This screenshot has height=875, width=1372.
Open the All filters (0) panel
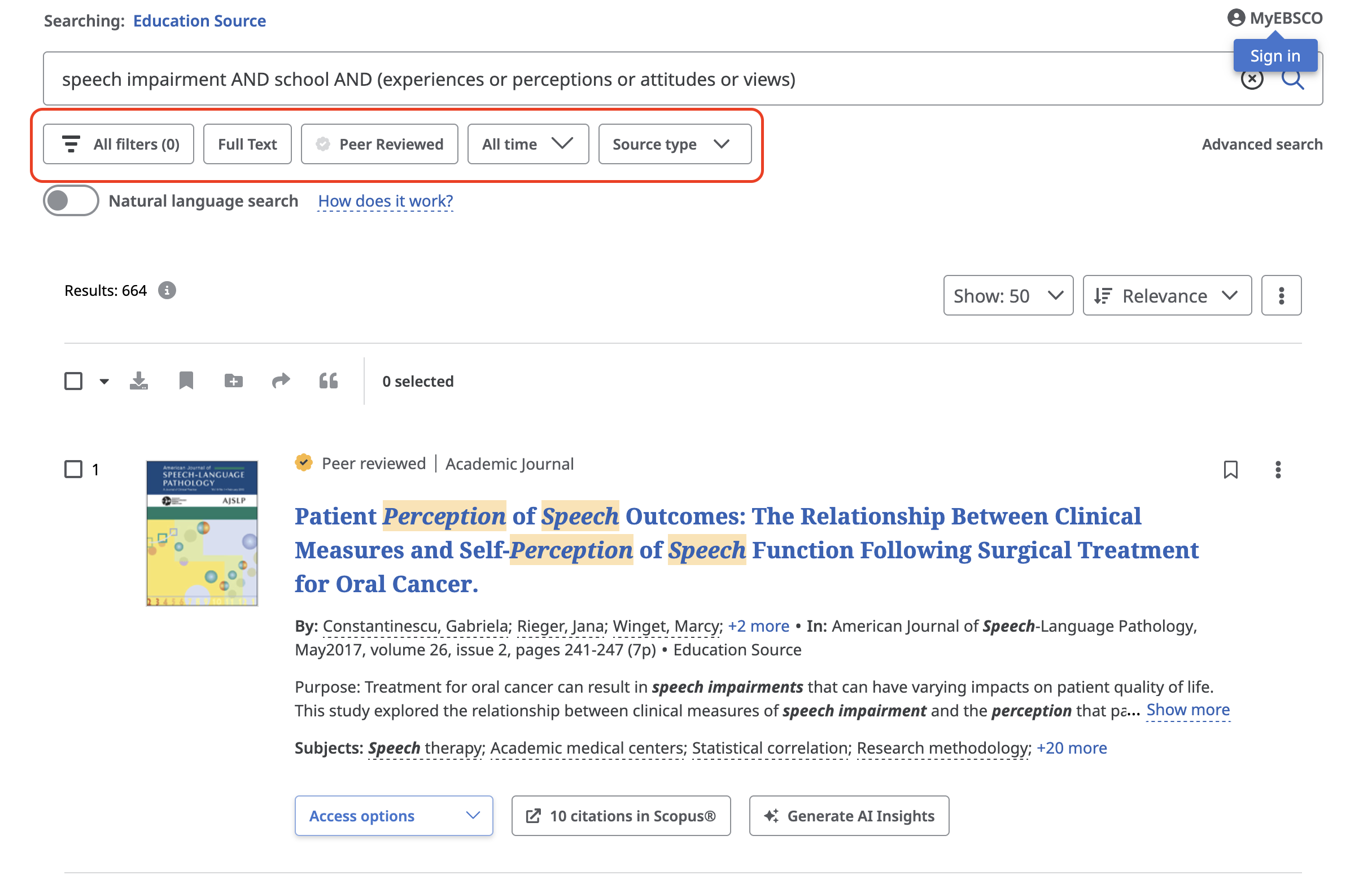click(x=119, y=144)
